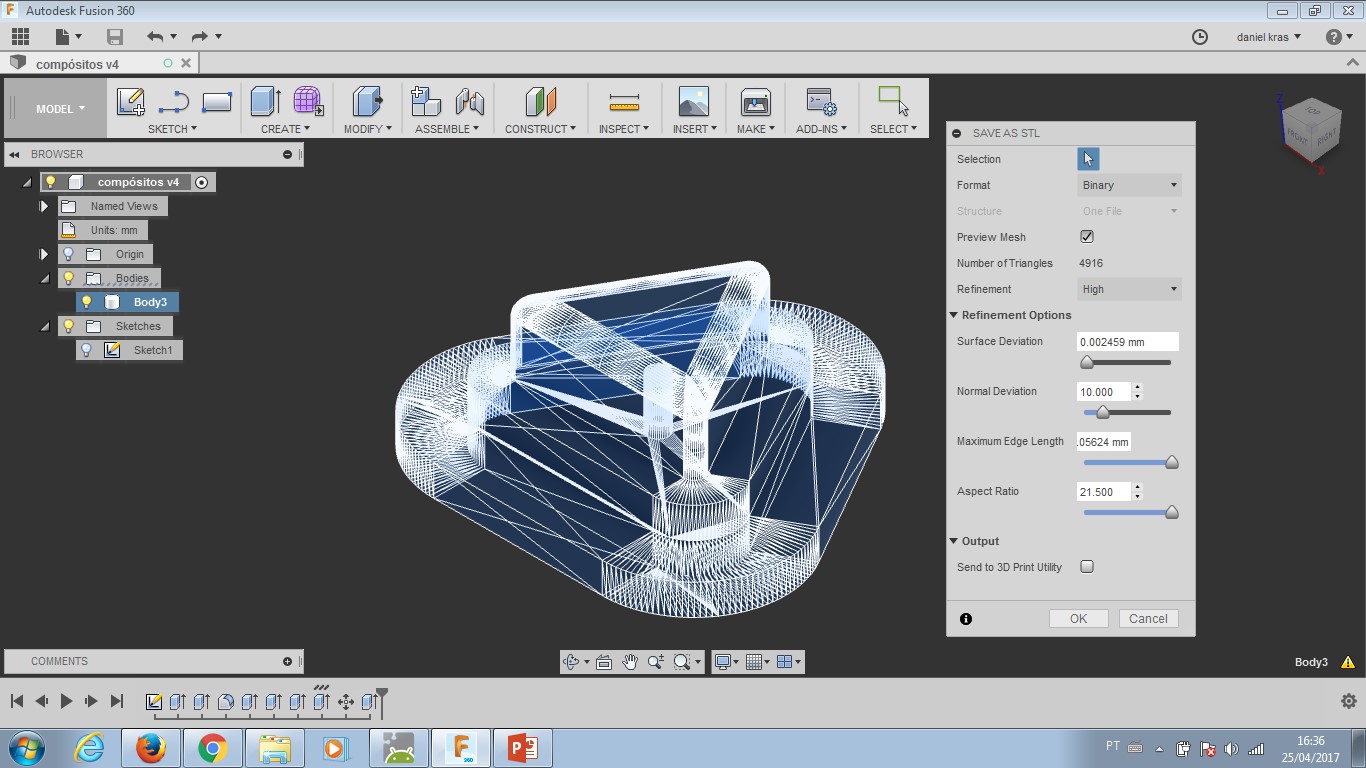Open the Display Settings monitor icon
Screen dimensions: 1366x768
tap(723, 662)
